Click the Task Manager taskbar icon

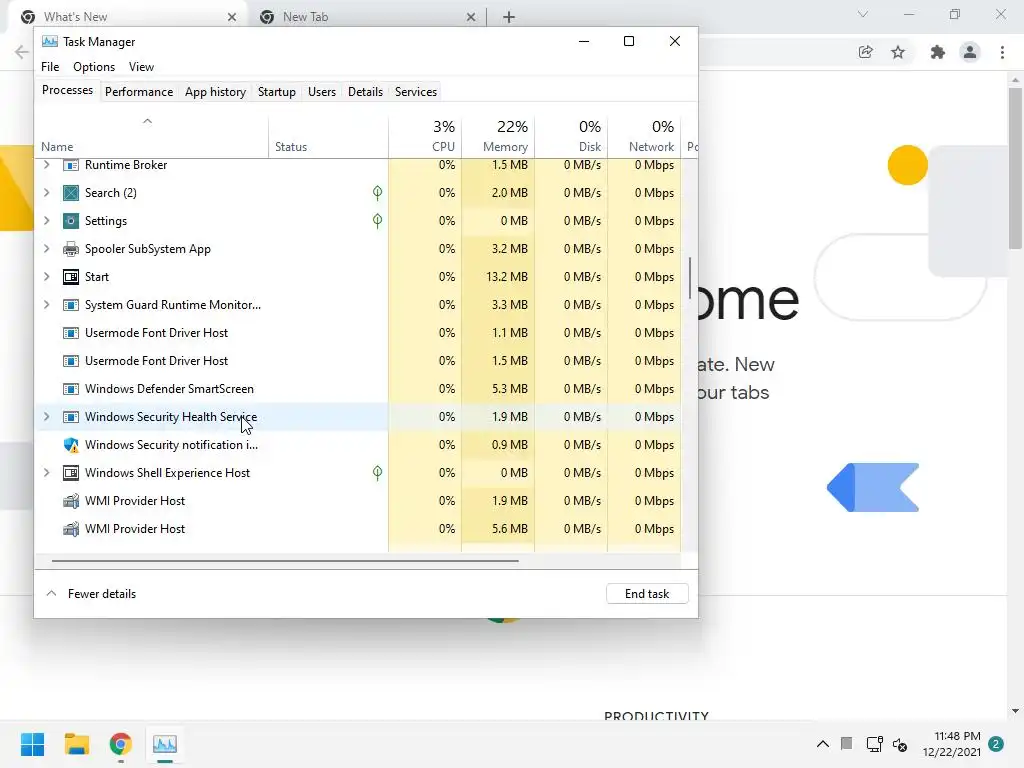click(x=165, y=744)
